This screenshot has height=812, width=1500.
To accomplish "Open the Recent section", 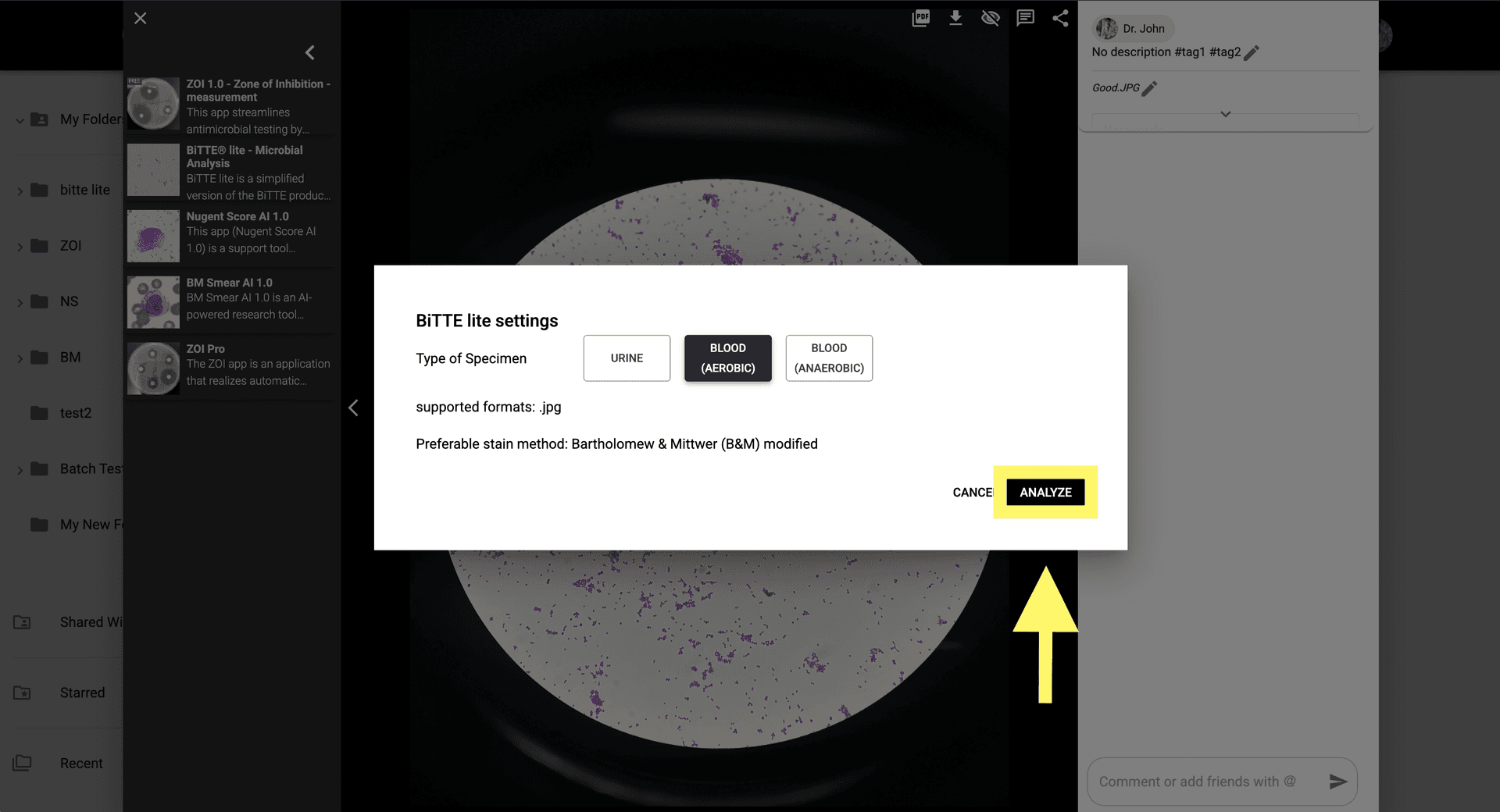I will pos(80,763).
